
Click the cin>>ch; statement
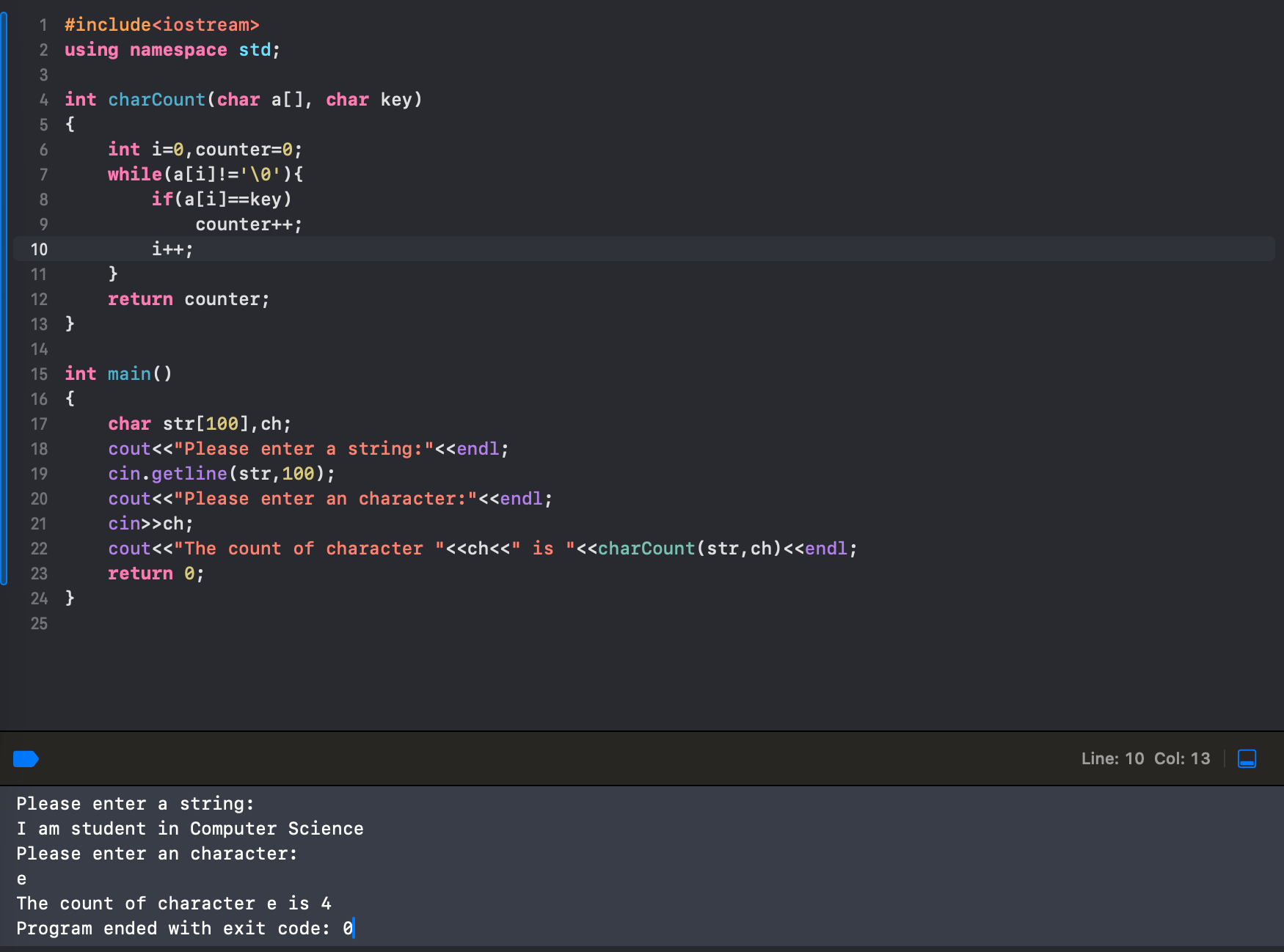(x=151, y=524)
